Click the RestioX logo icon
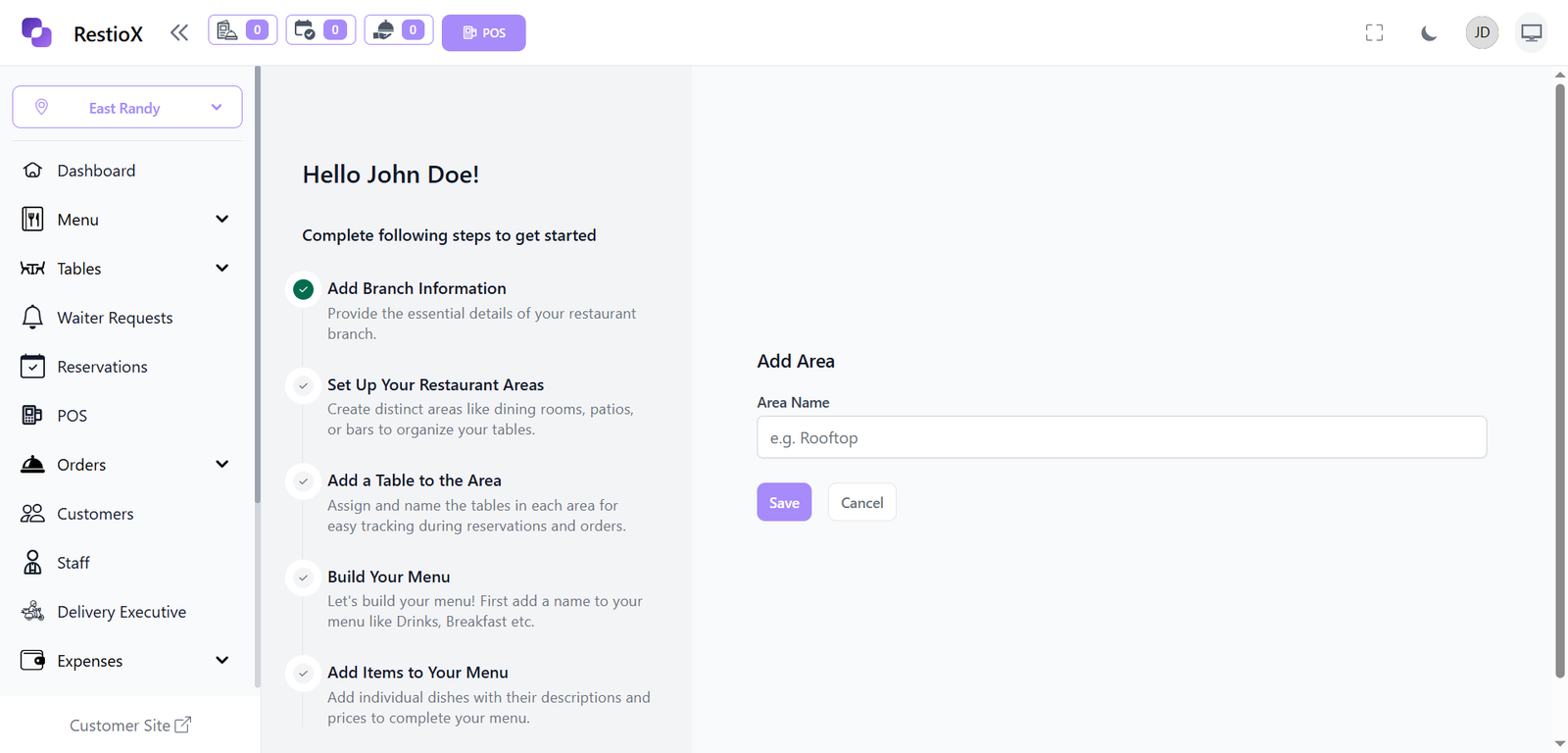Viewport: 1568px width, 753px height. (36, 32)
